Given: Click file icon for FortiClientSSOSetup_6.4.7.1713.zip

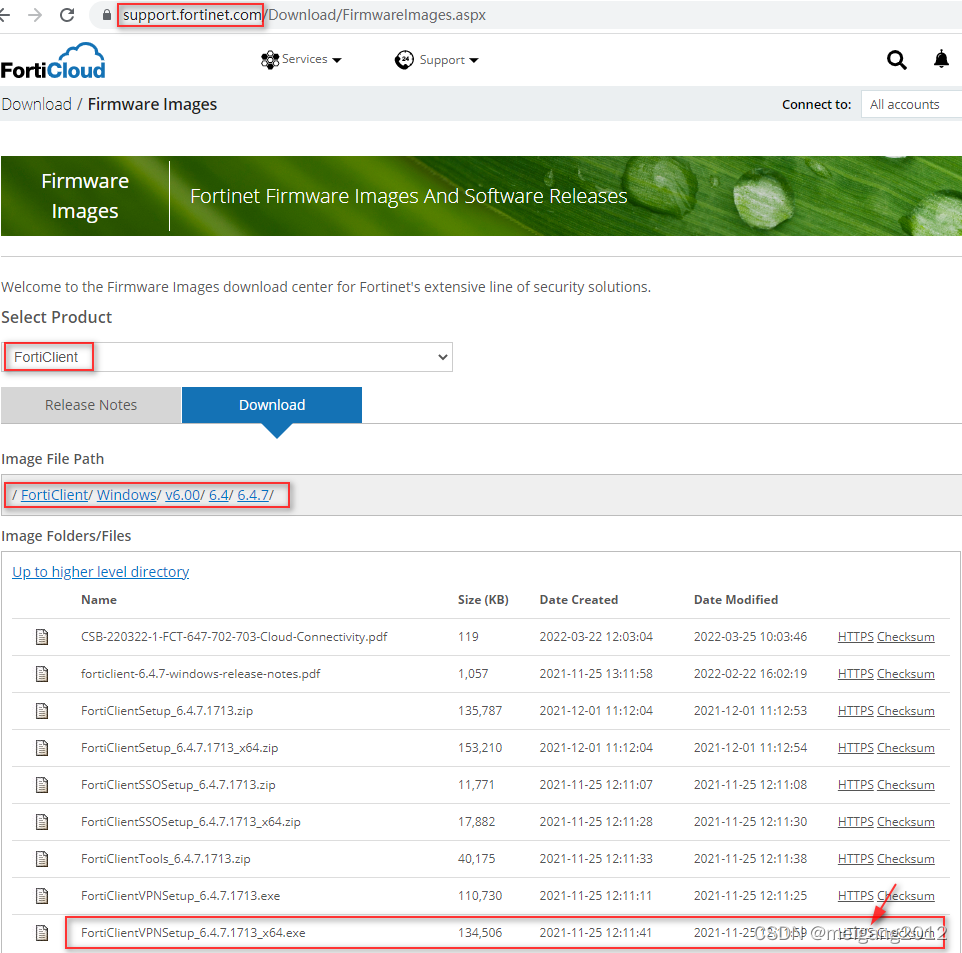Looking at the screenshot, I should coord(42,785).
